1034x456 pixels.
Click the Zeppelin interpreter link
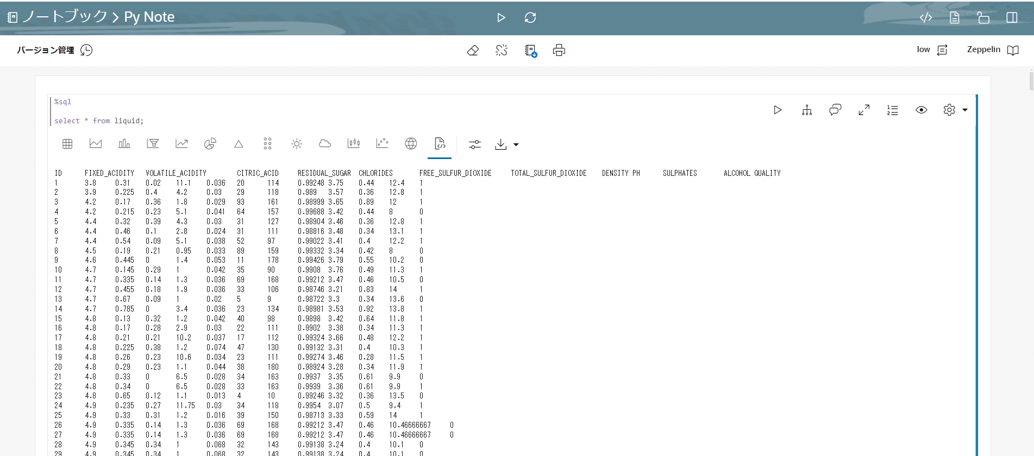point(992,50)
